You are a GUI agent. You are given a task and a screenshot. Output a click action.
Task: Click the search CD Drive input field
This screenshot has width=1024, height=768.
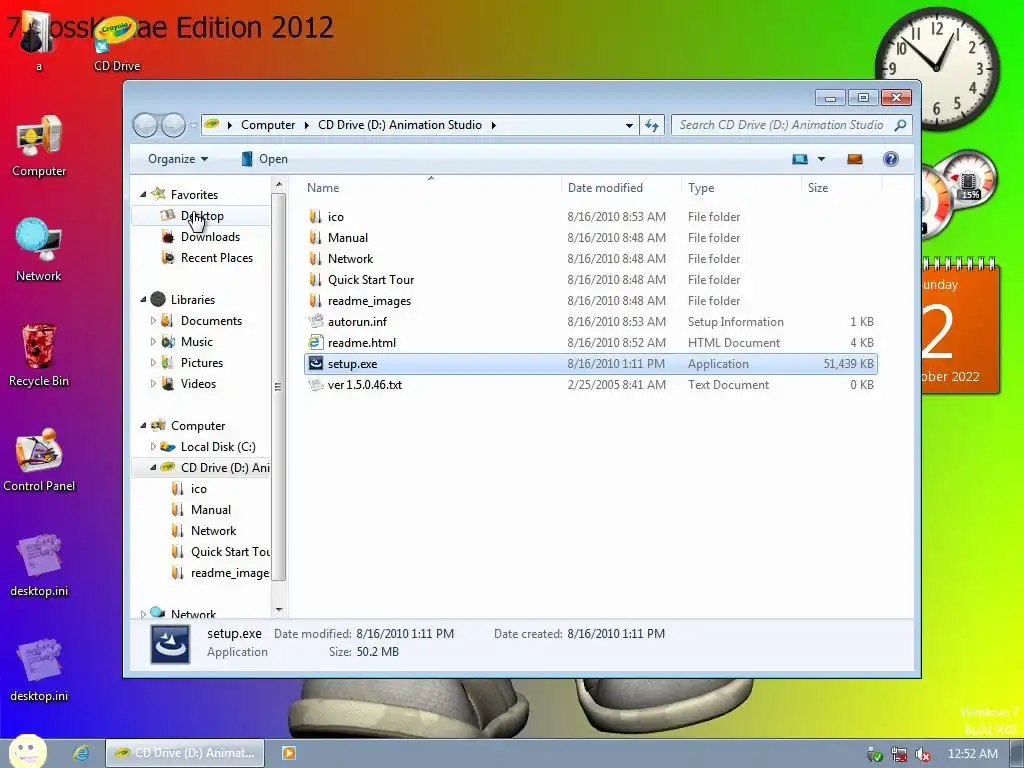click(782, 125)
